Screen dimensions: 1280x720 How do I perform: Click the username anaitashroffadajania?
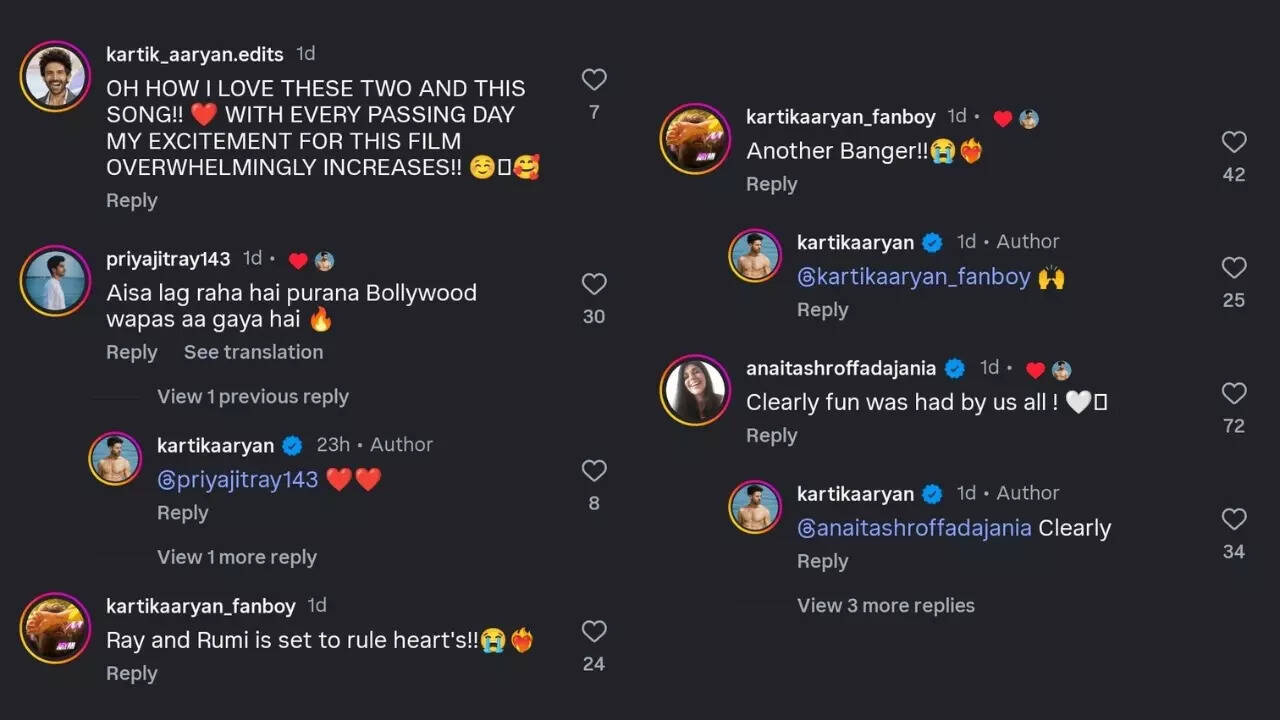coord(840,368)
